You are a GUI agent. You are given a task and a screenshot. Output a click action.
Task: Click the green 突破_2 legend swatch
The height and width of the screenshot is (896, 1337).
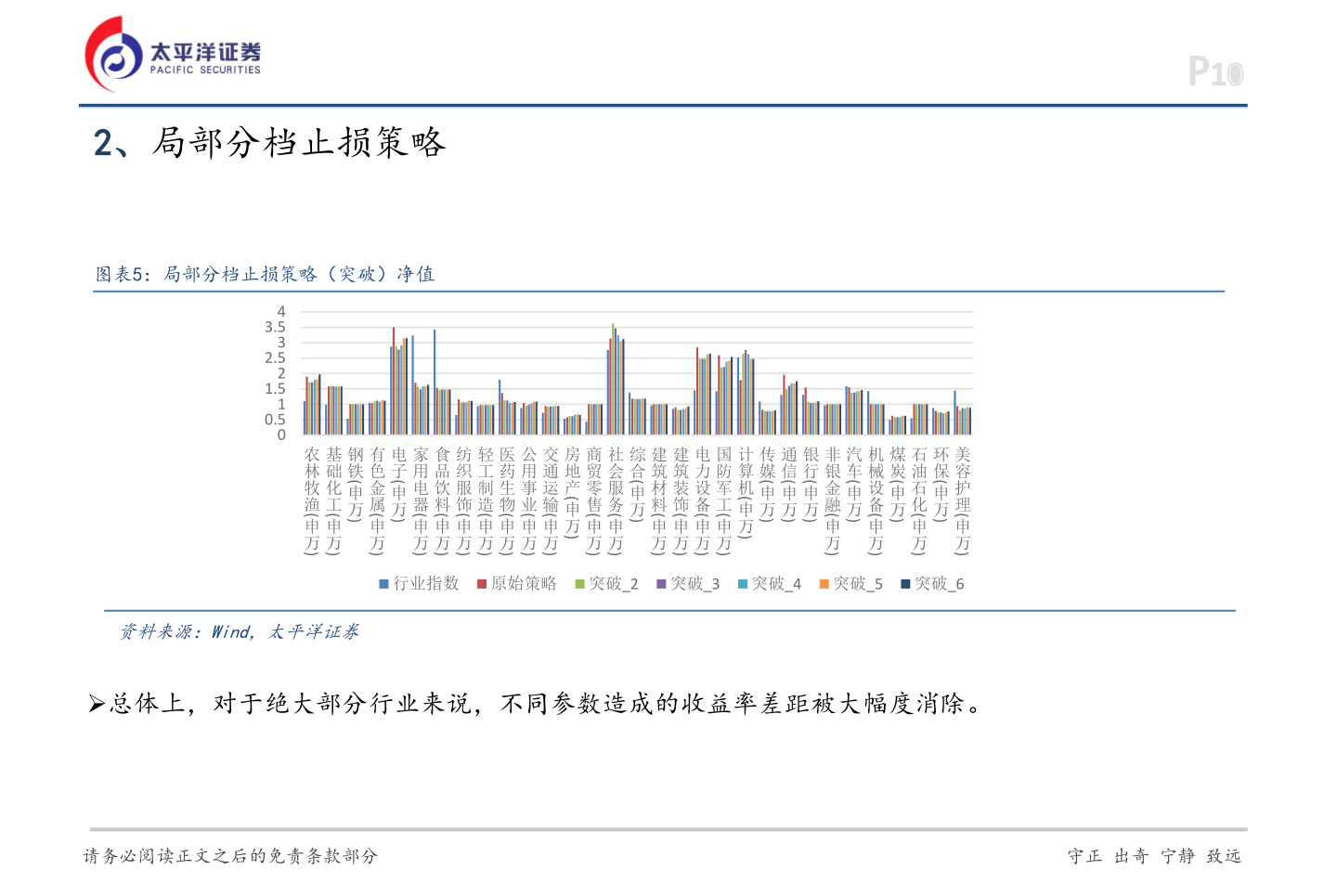click(579, 584)
